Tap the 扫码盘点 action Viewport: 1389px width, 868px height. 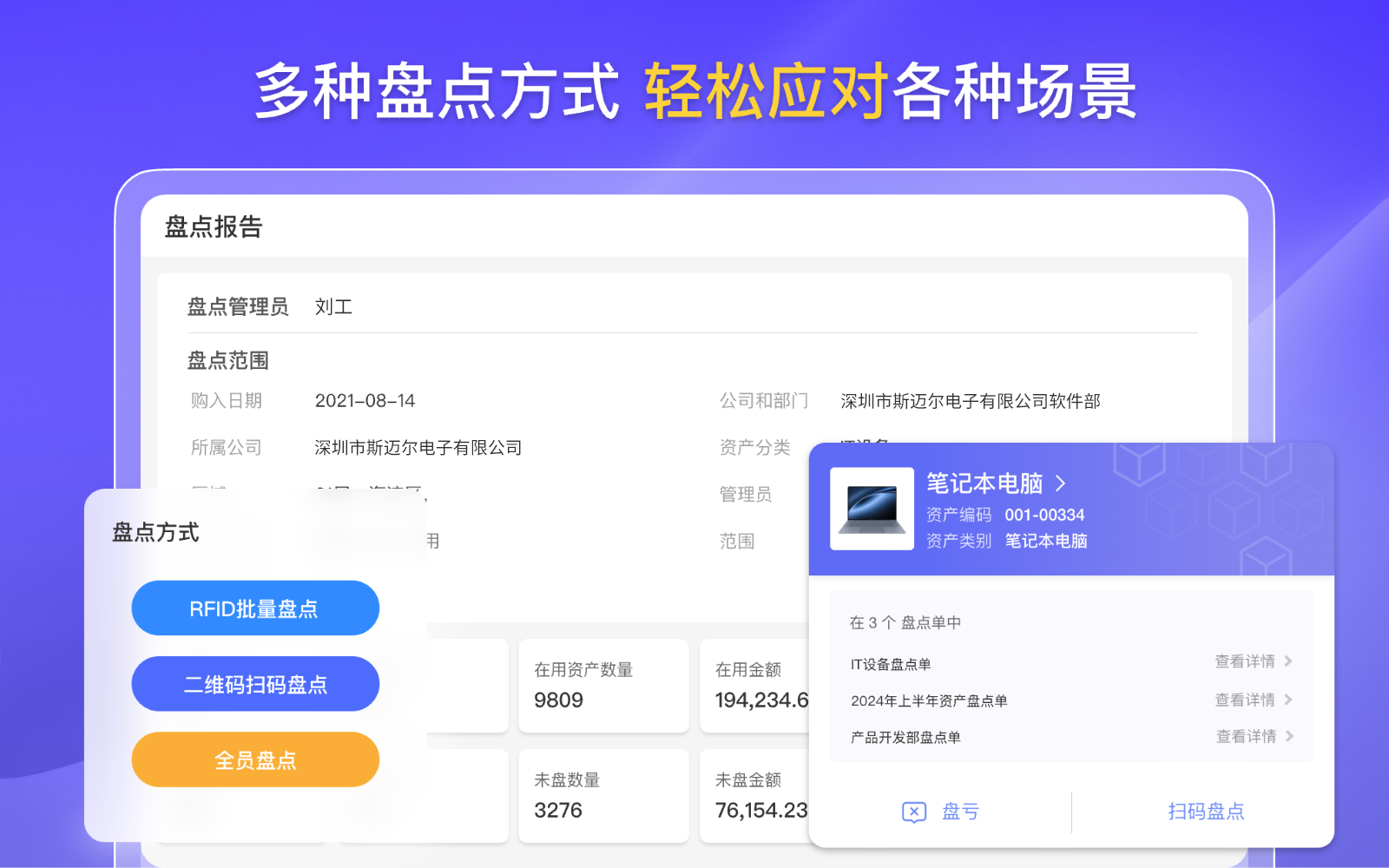1205,812
